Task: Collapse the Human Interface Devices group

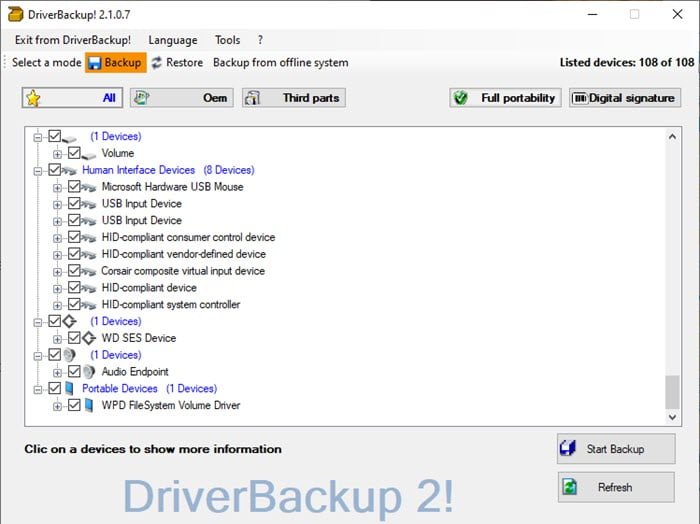Action: click(x=38, y=171)
